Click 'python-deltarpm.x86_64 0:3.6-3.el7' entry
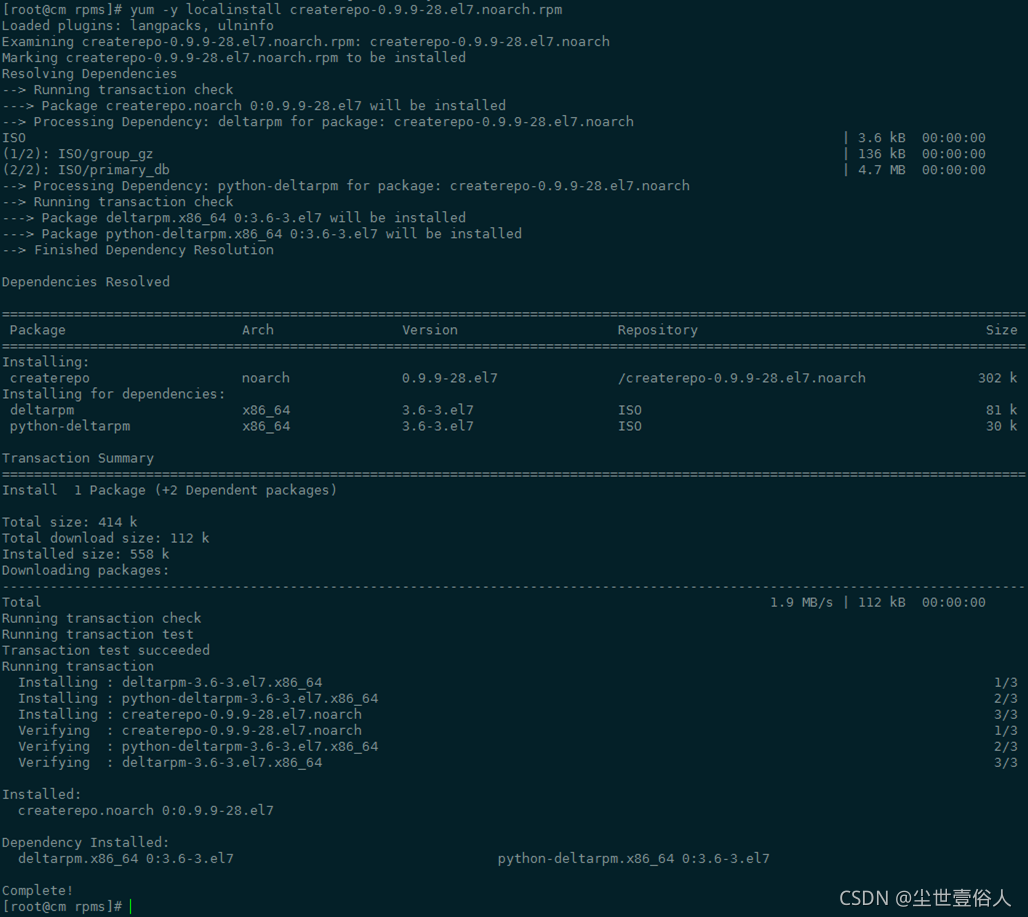The image size is (1028, 917). pos(633,859)
